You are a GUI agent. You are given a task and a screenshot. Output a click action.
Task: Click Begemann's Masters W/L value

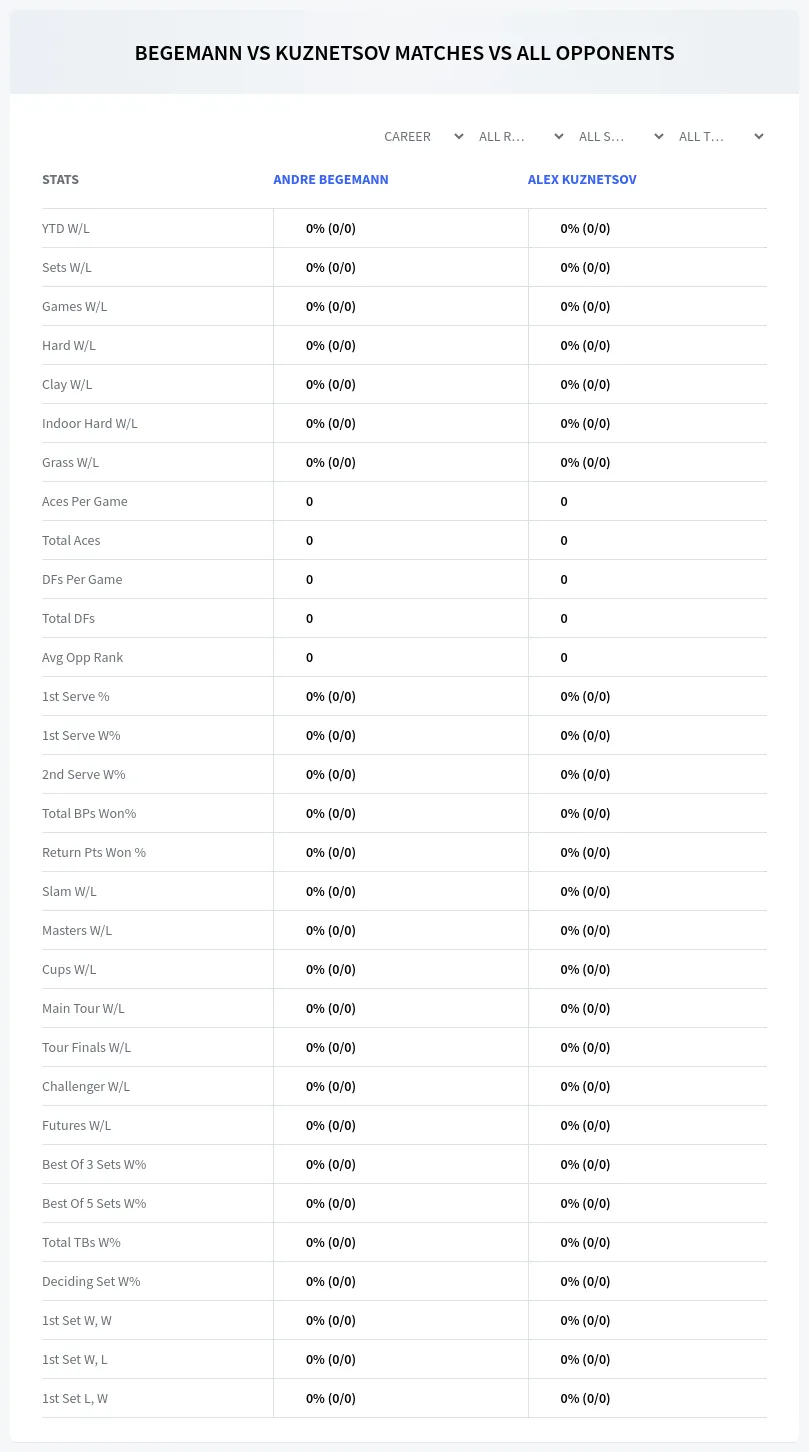pos(331,930)
